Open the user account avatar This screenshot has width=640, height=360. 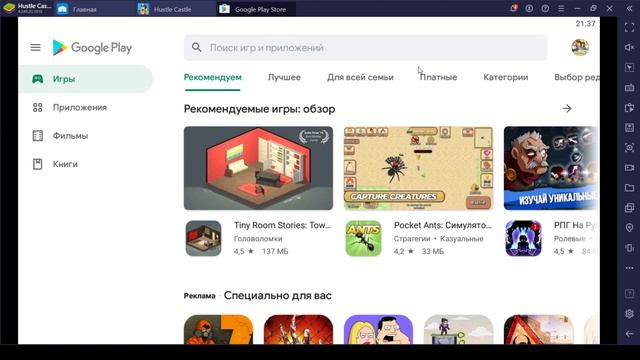click(x=580, y=47)
